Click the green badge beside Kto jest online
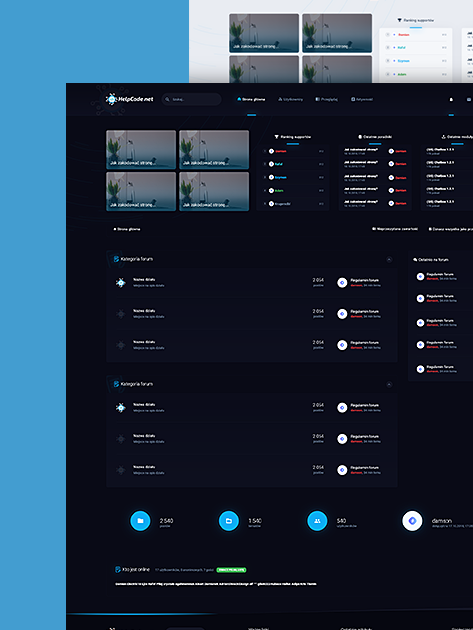The width and height of the screenshot is (473, 630). (x=231, y=570)
